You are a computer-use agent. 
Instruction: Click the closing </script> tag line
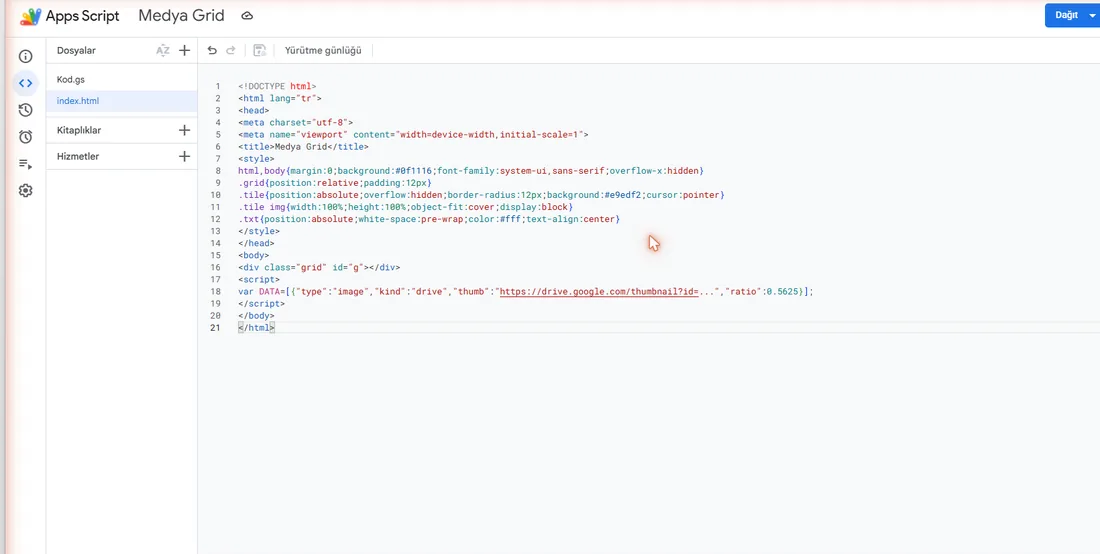pyautogui.click(x=261, y=304)
